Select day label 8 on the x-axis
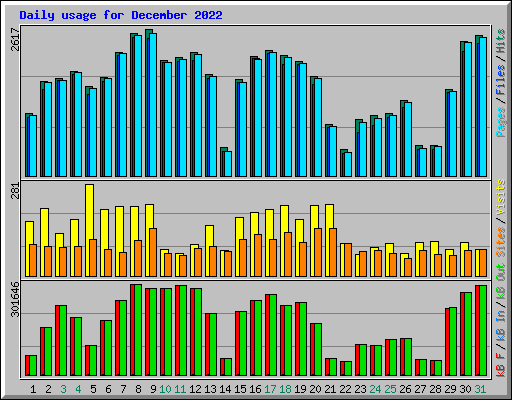 click(x=138, y=389)
